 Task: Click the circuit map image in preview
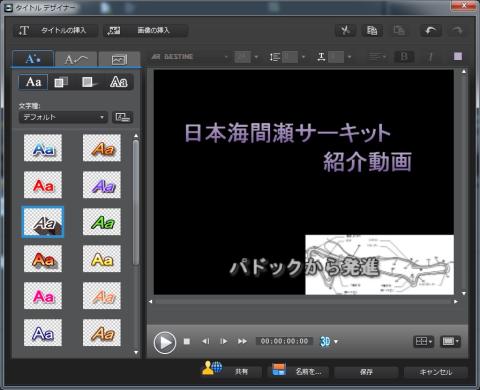coord(379,265)
